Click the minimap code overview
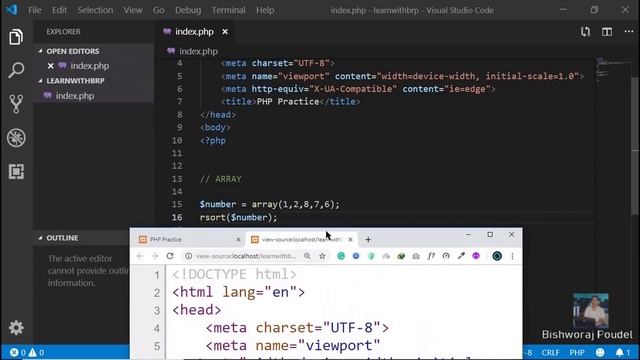Screen dimensions: 640x360 tap(612, 69)
